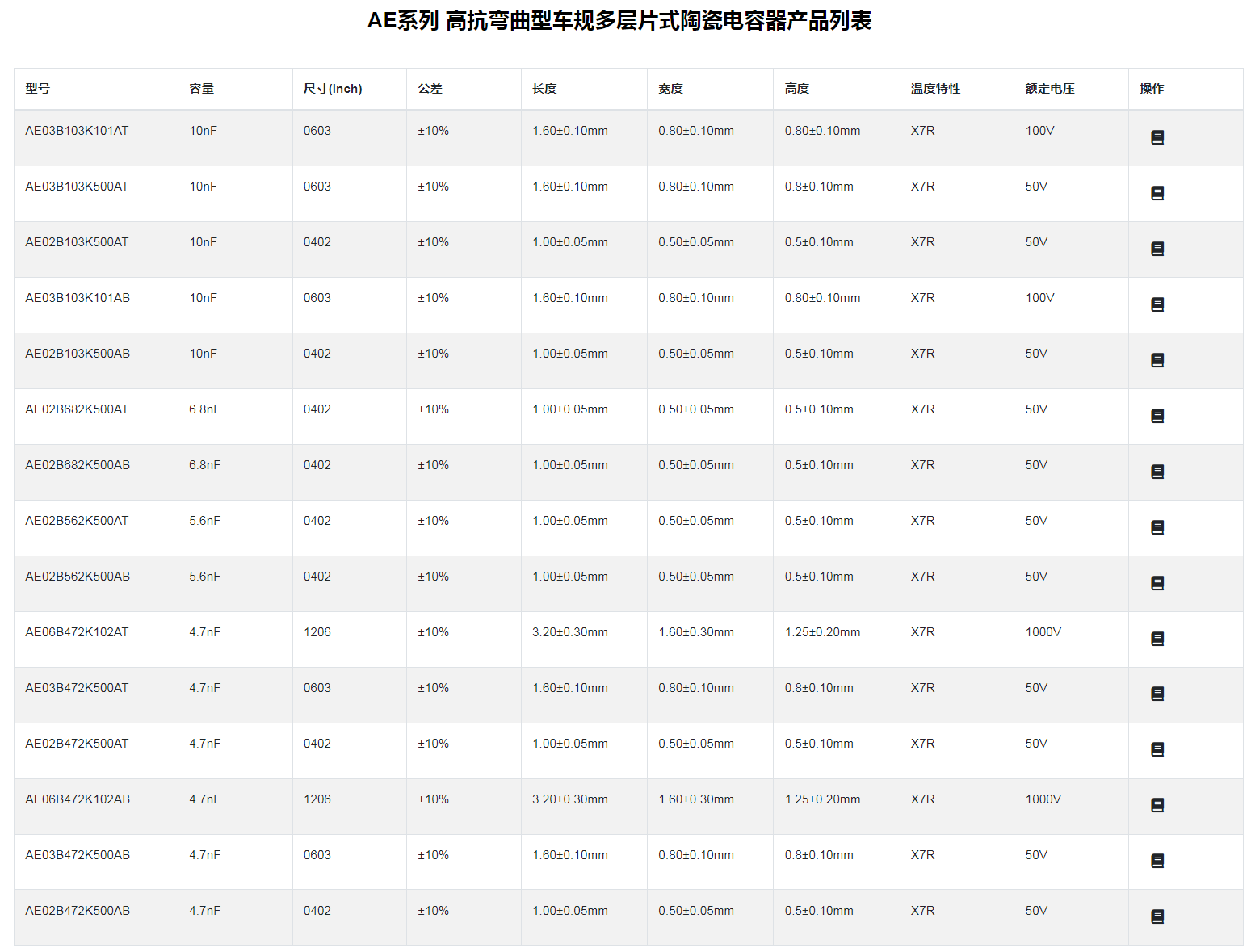Click the 型号 column header
Viewport: 1251px width, 952px height.
pos(37,89)
